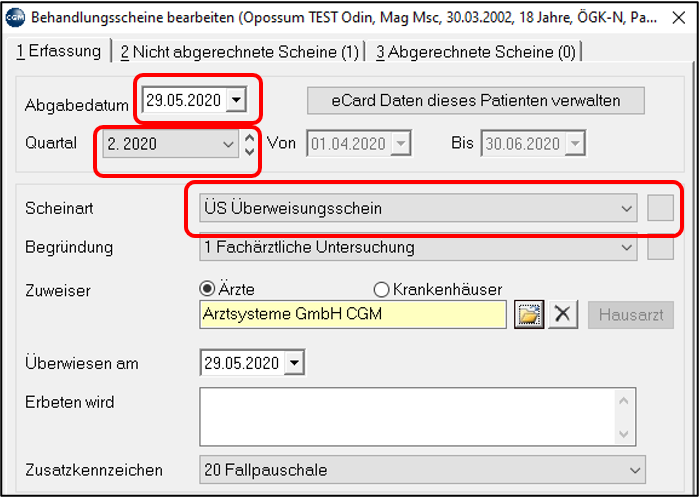Viewport: 700px width, 498px height.
Task: Click Erbeten wird scrollbar down arrow
Action: (624, 434)
